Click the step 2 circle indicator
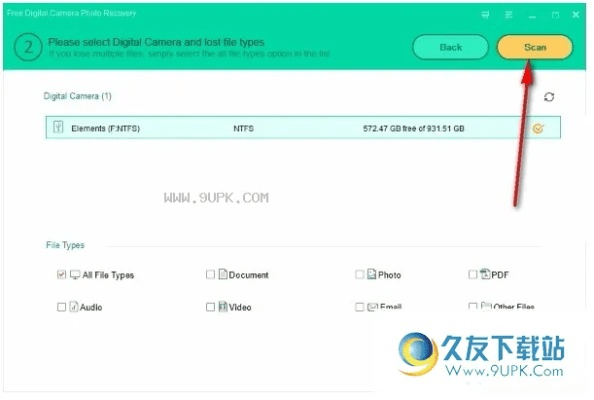594x400 pixels. click(x=28, y=47)
